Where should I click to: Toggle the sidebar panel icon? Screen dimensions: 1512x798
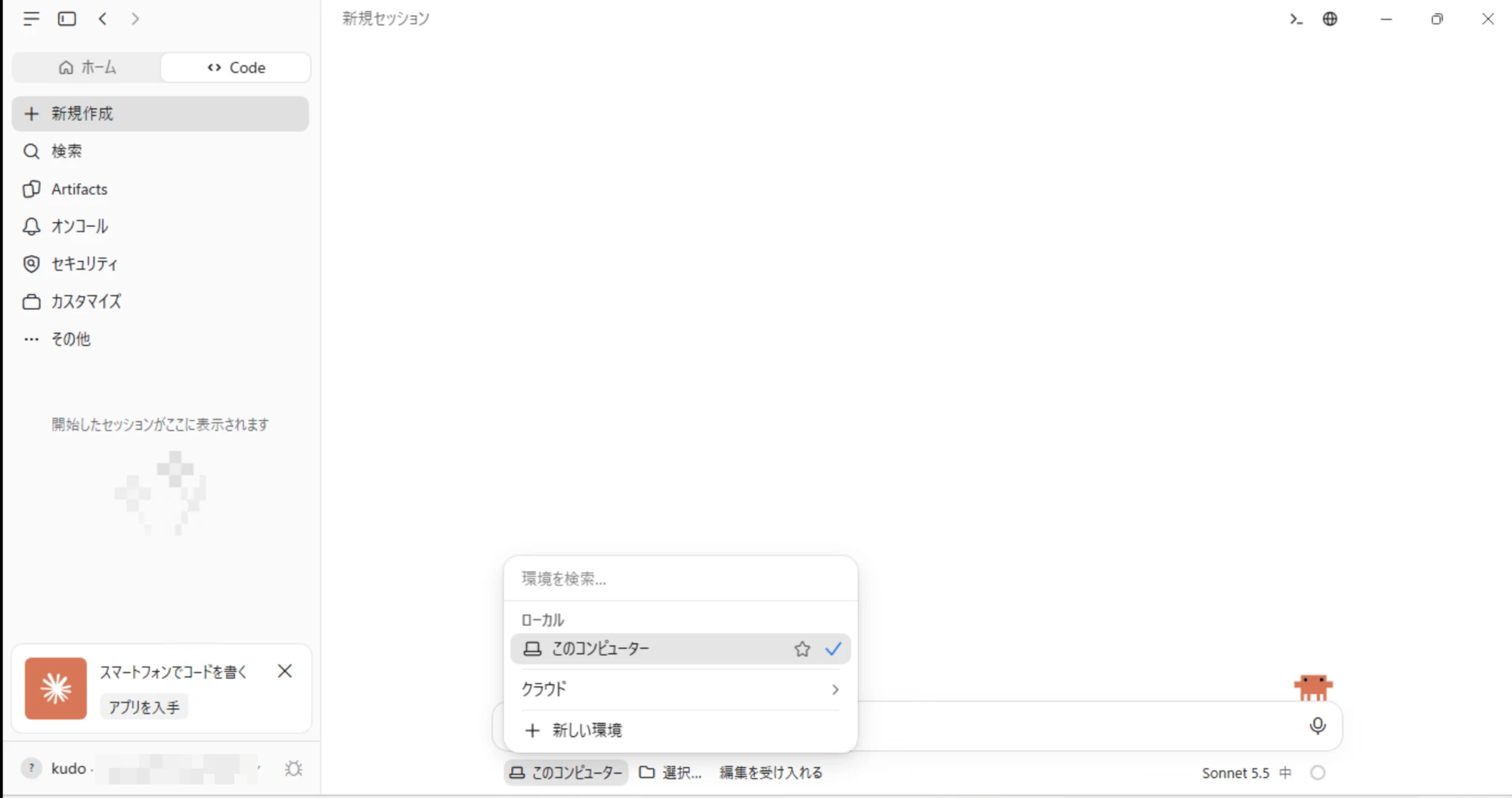click(67, 19)
